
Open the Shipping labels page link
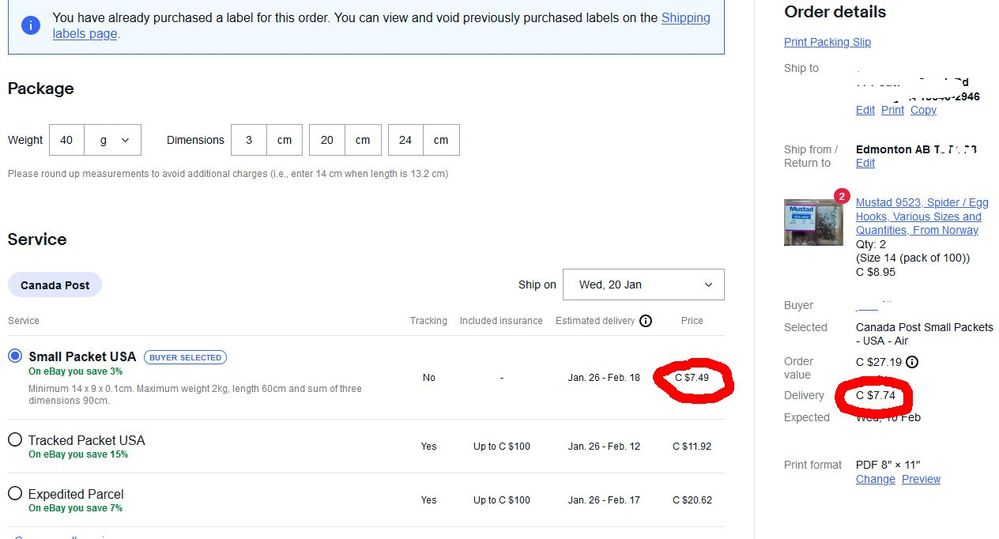click(x=686, y=18)
